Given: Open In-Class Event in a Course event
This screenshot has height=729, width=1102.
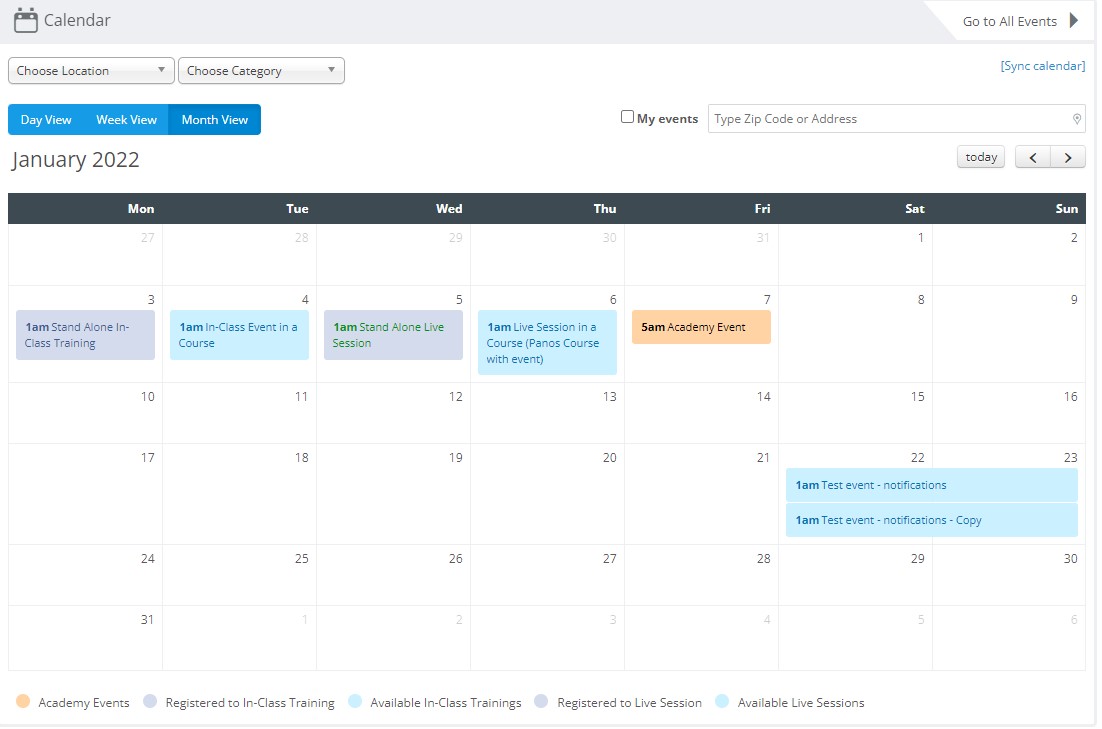Looking at the screenshot, I should click(x=239, y=335).
